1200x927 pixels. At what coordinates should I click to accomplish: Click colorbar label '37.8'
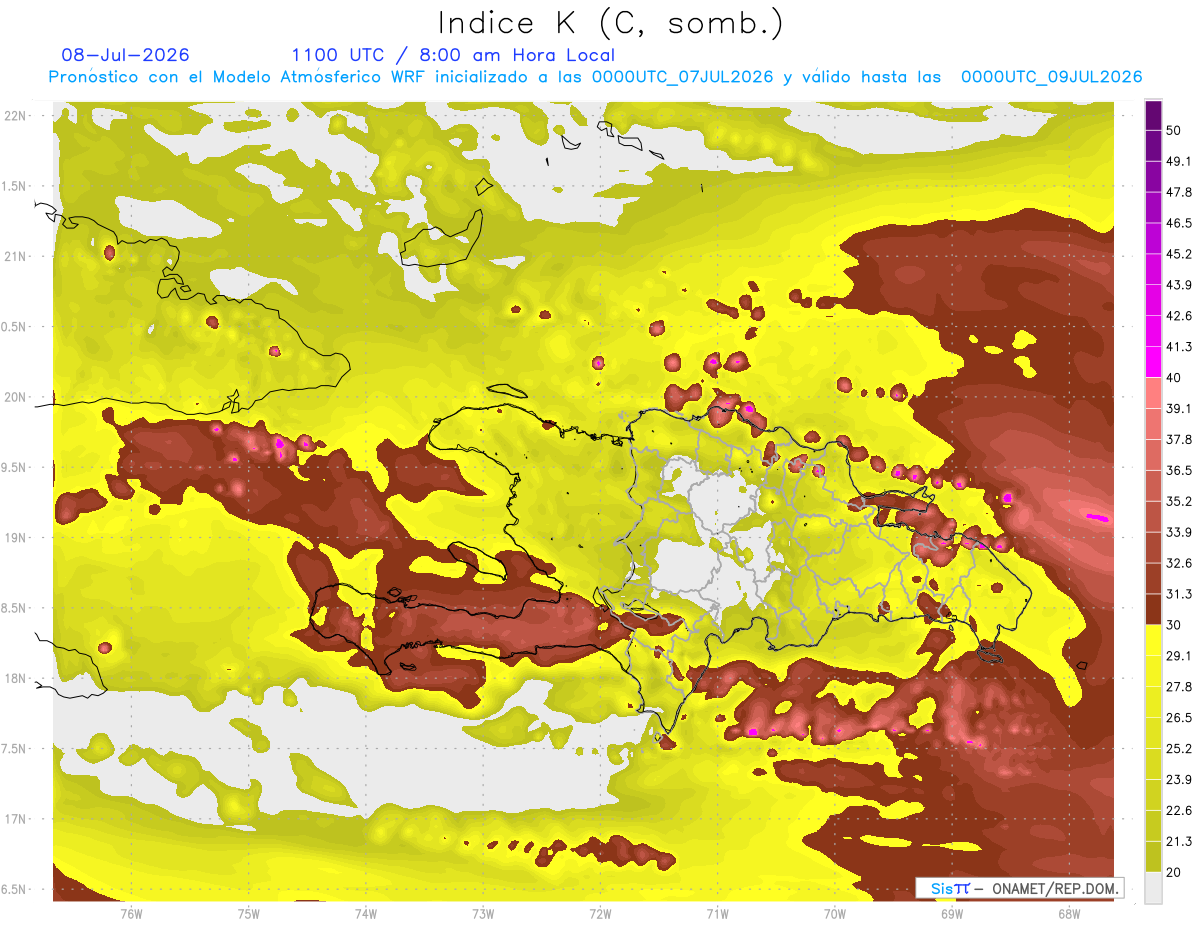1178,439
